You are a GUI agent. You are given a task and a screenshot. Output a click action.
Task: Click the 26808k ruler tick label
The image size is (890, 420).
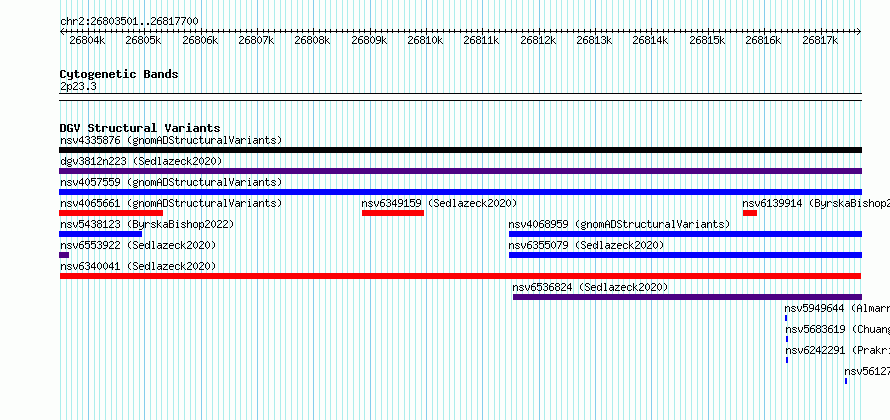(312, 40)
